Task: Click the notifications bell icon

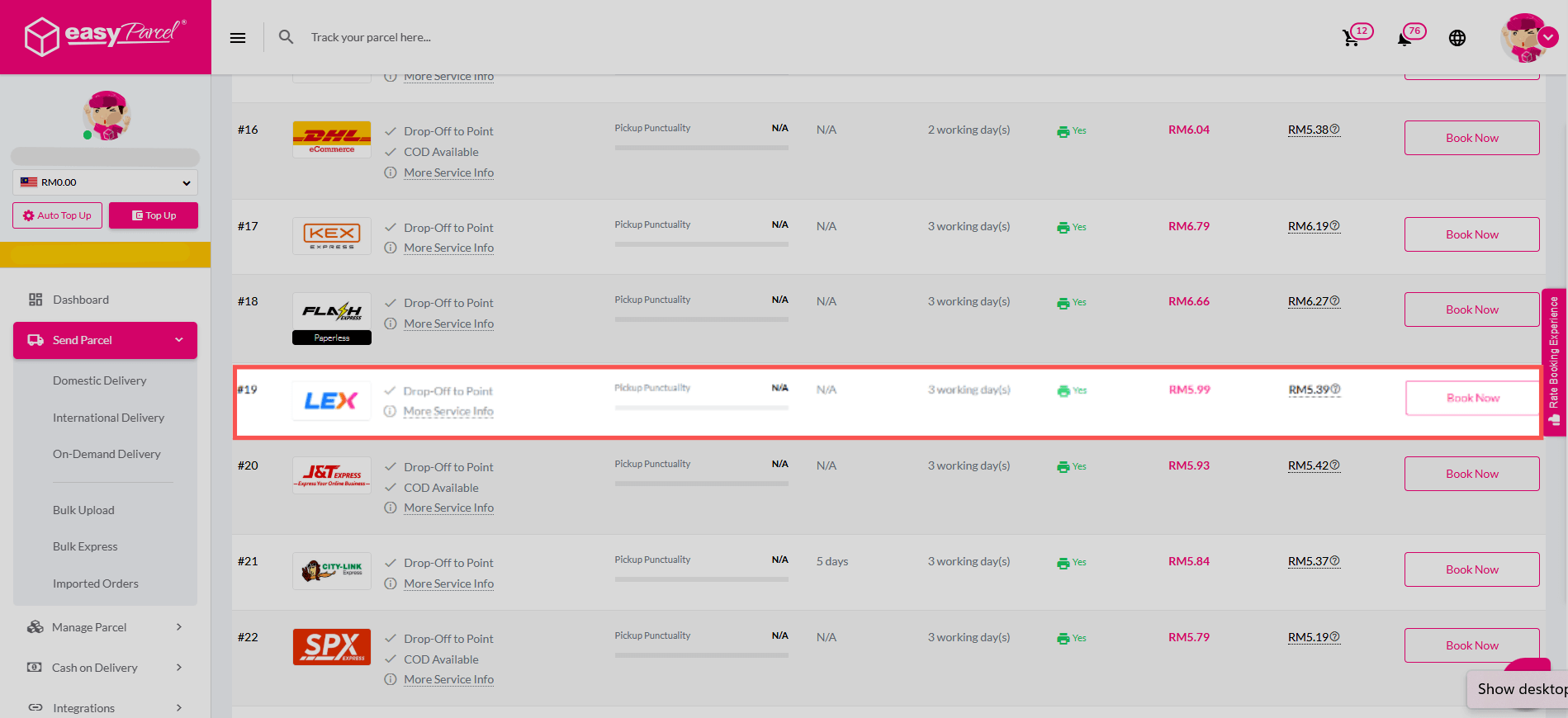Action: (x=1404, y=38)
